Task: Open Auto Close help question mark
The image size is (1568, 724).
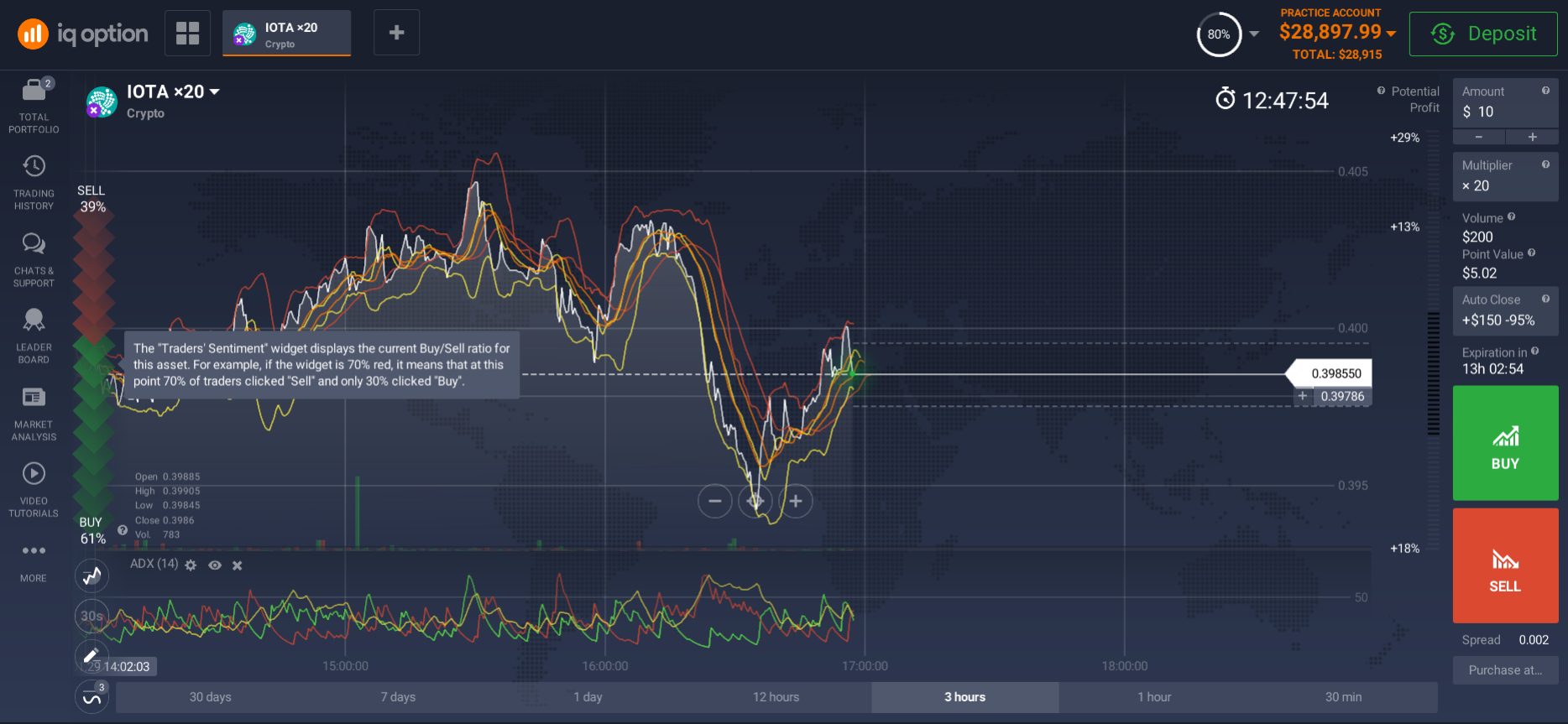Action: coord(1545,299)
